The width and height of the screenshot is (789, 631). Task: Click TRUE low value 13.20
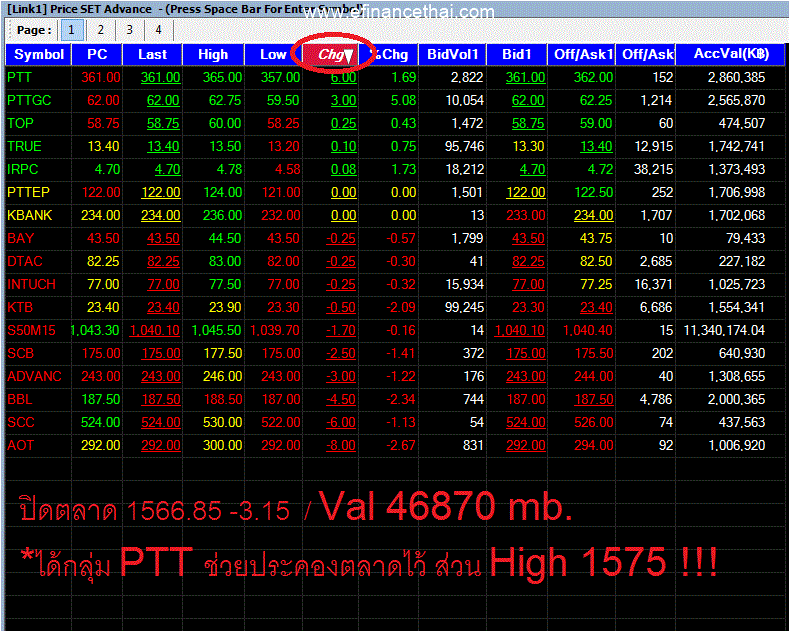283,146
